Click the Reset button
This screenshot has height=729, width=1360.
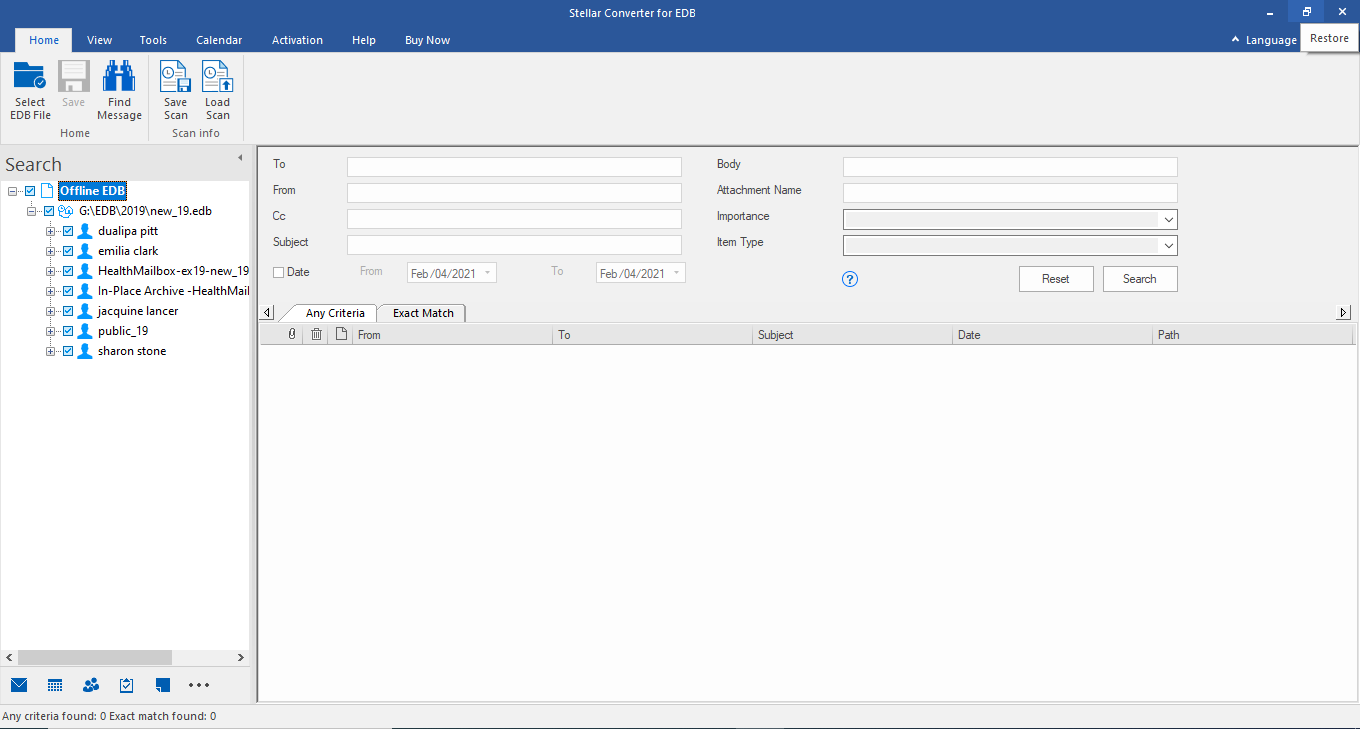tap(1056, 279)
